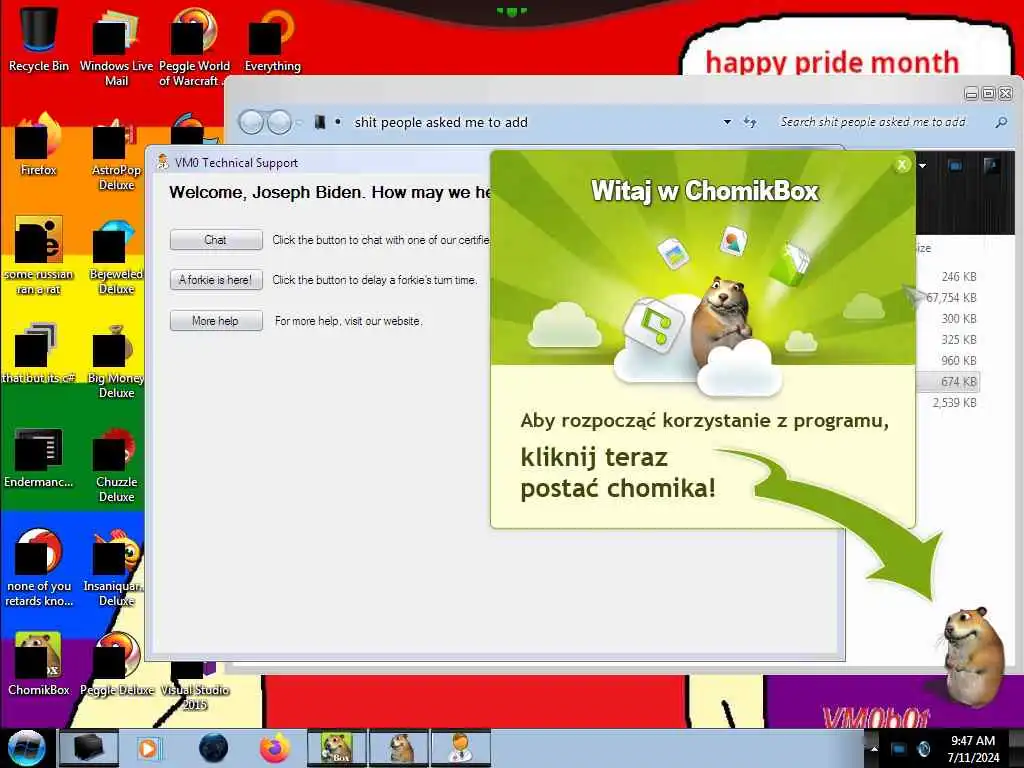The image size is (1024, 768).
Task: Open Peggle Deluxe desktop icon
Action: [x=116, y=664]
